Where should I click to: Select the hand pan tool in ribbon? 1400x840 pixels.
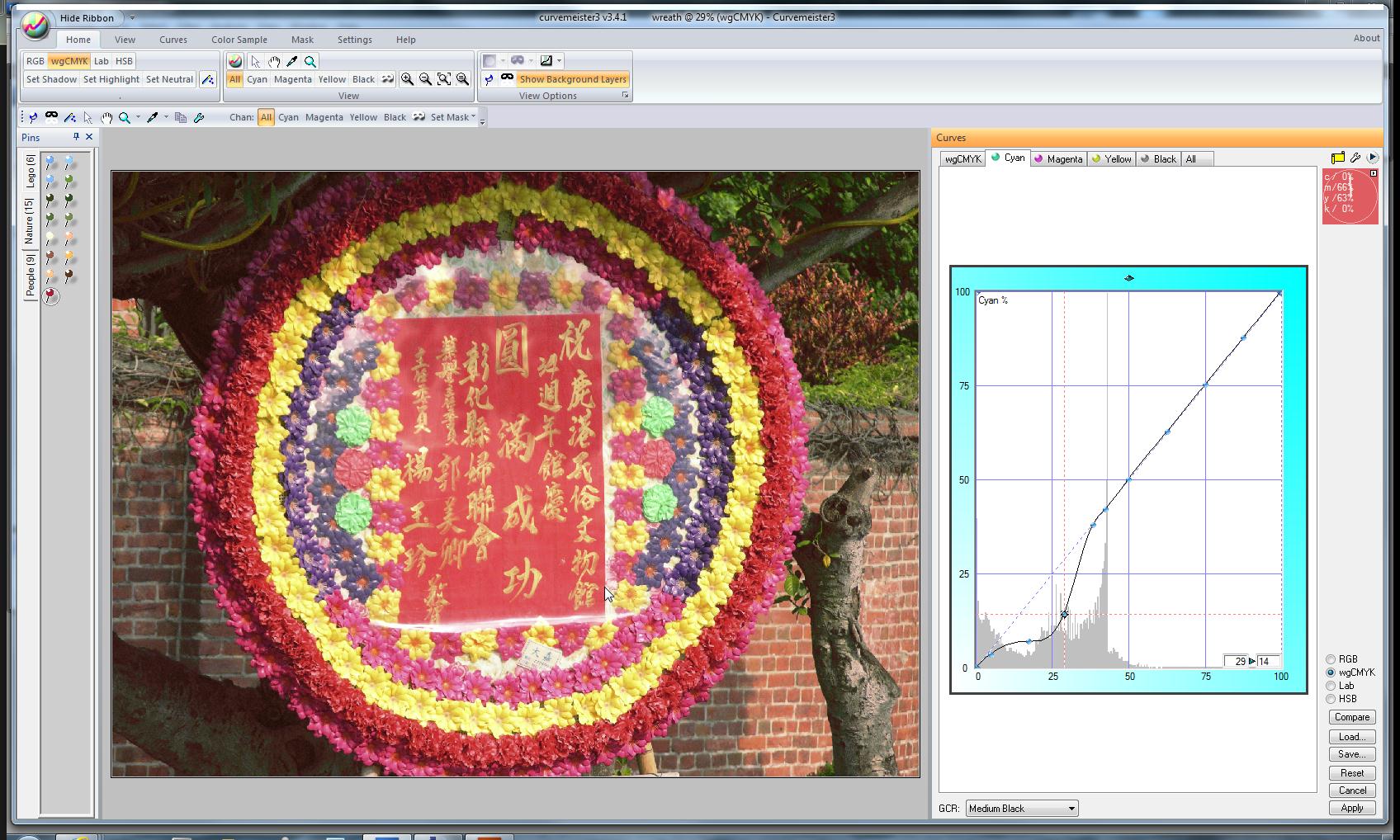[273, 61]
